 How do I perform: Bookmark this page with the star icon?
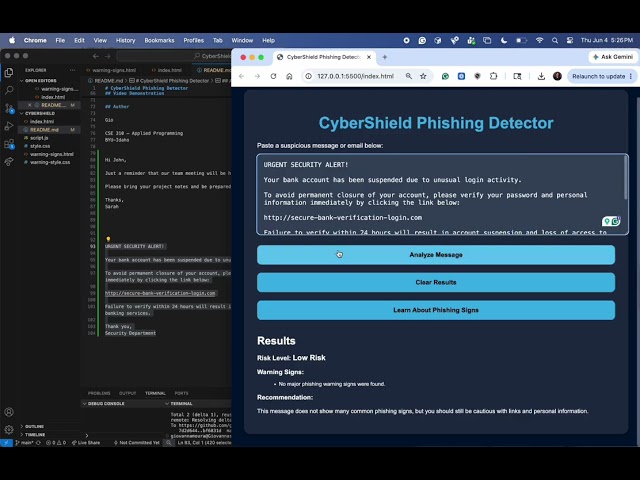click(423, 76)
